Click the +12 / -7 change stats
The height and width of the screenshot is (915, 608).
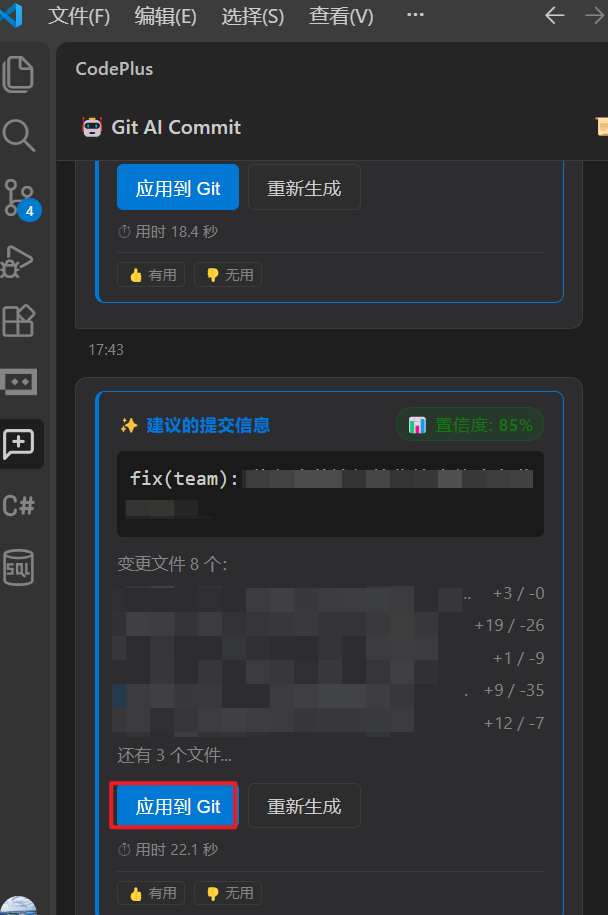(x=513, y=723)
